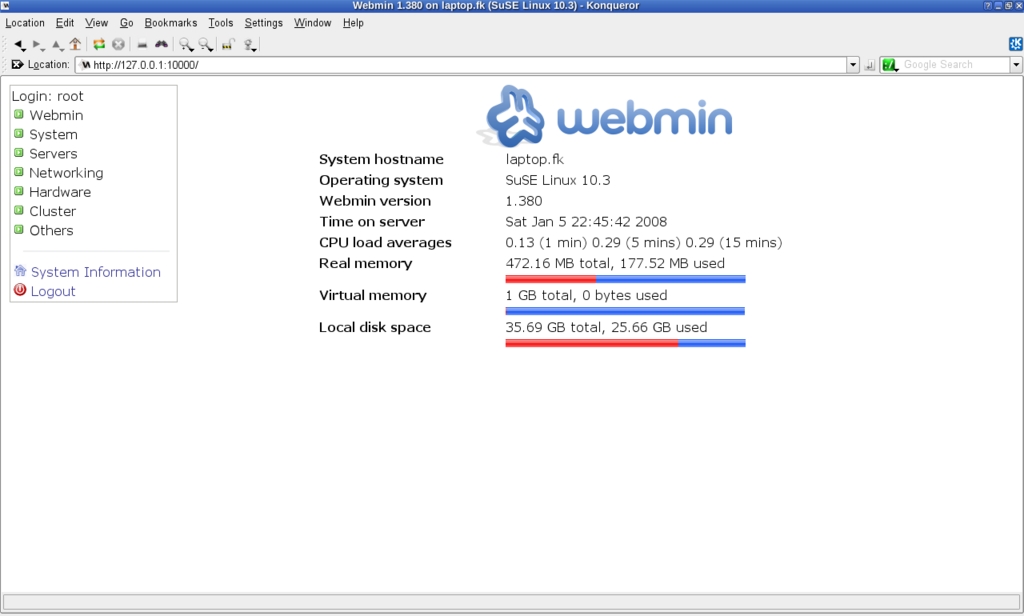Click the Home icon in toolbar

click(76, 44)
